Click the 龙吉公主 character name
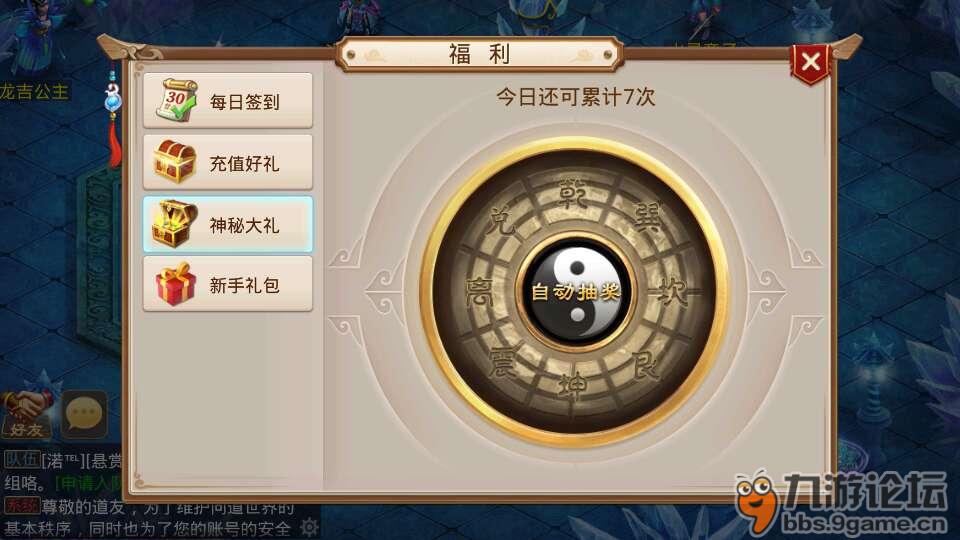Viewport: 960px width, 540px height. [34, 92]
